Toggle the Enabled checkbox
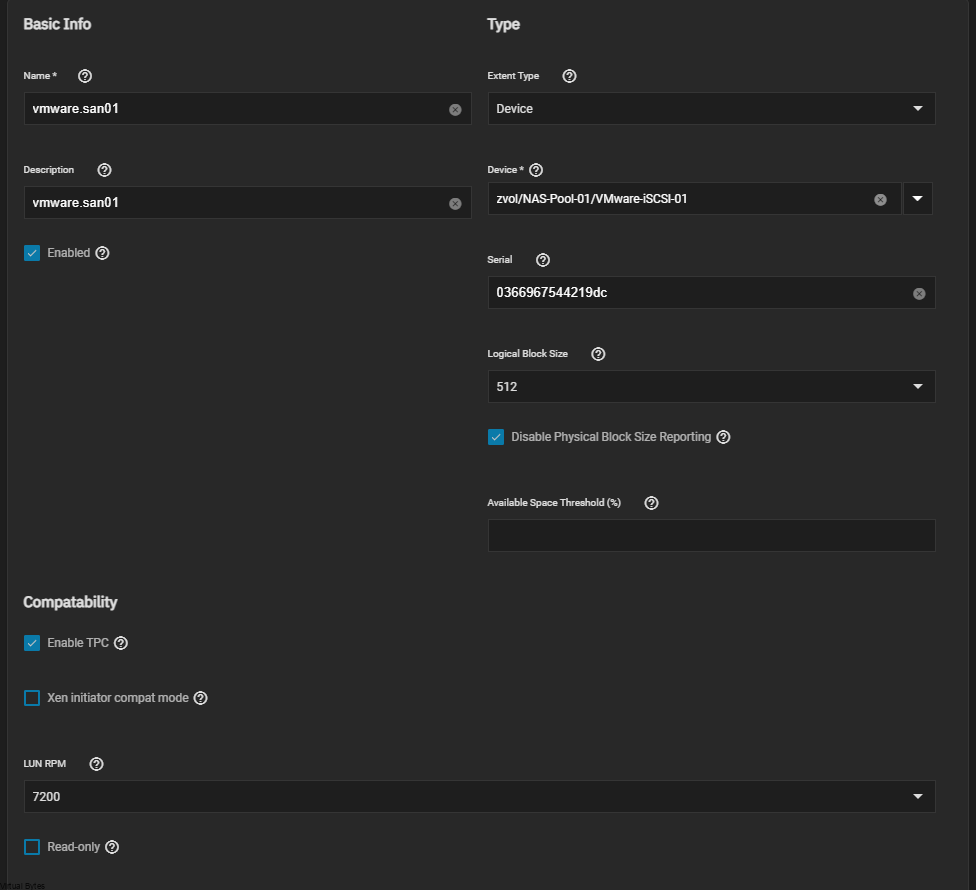976x890 pixels. click(x=32, y=253)
